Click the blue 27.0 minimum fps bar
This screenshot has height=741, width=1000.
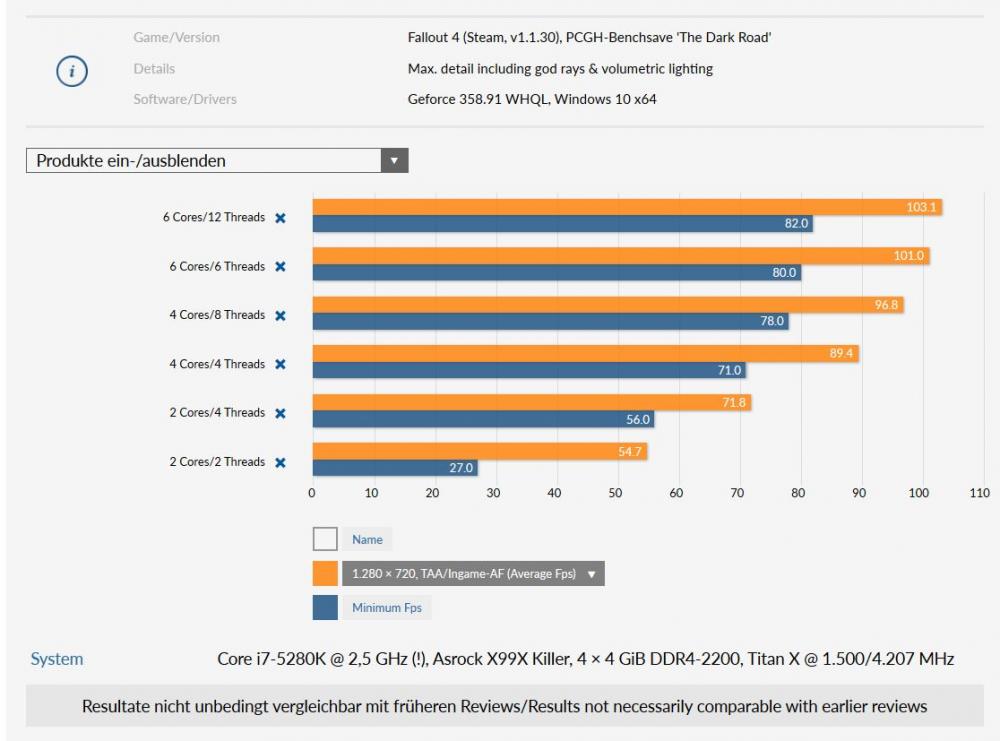[395, 467]
